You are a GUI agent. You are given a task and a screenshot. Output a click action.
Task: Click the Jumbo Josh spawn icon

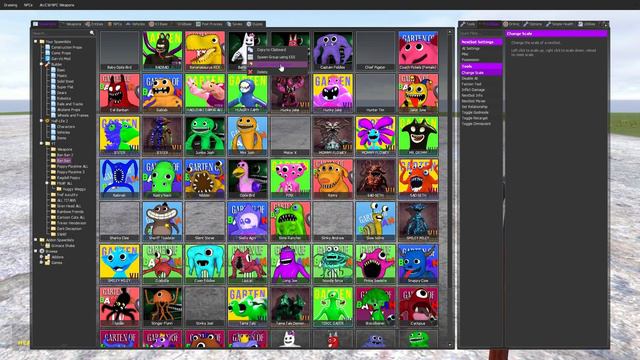204,136
